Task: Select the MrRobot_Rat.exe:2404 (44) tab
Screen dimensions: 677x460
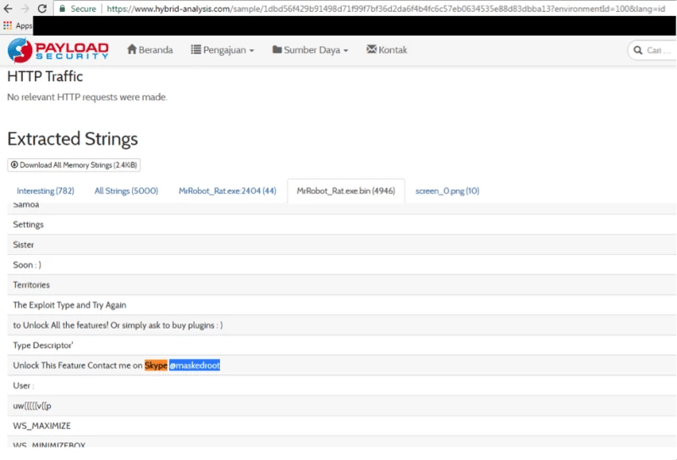Action: (x=227, y=191)
